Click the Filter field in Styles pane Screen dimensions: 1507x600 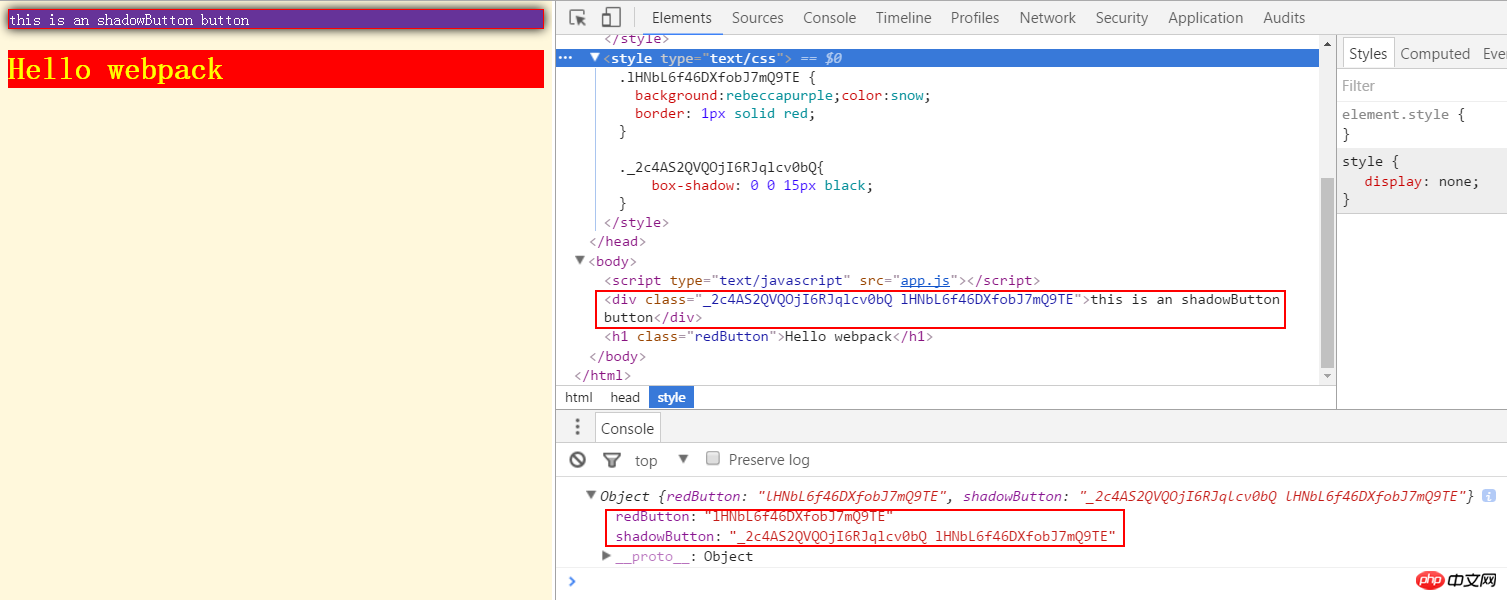[1420, 86]
